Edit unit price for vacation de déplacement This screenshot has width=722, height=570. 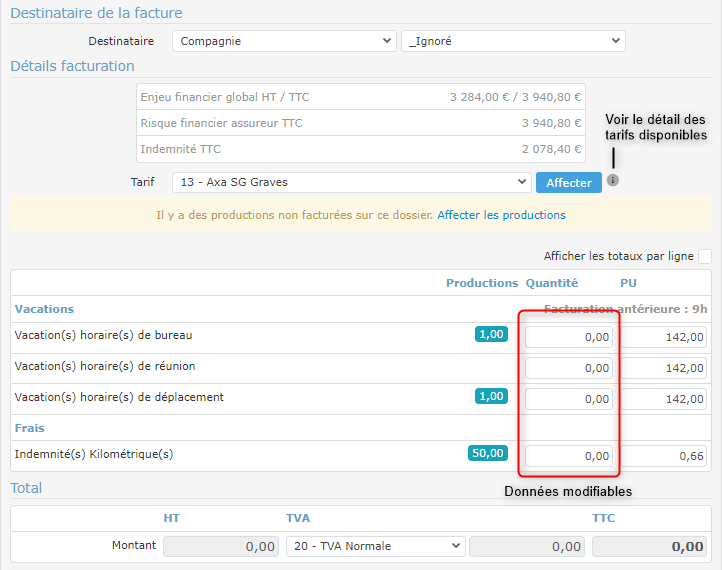click(x=668, y=399)
